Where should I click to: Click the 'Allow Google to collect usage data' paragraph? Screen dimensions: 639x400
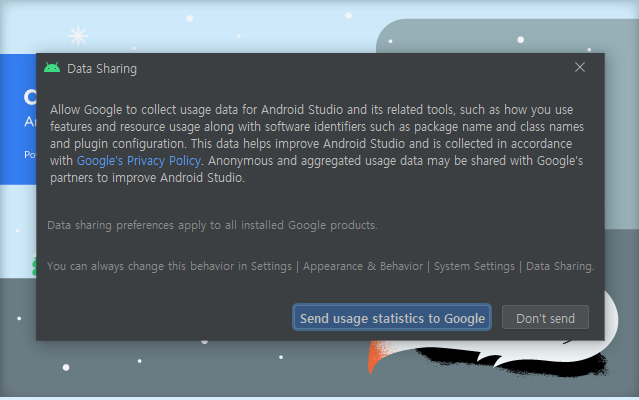(x=317, y=143)
